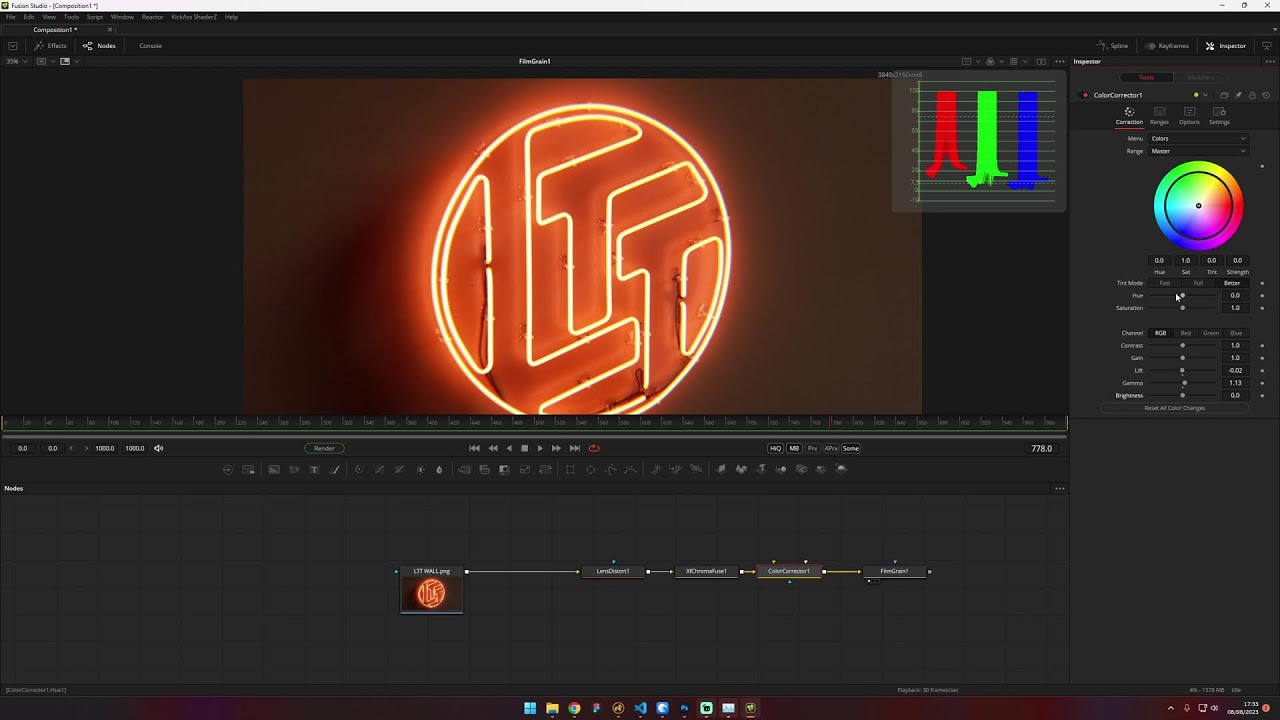
Task: Select the LensDistort1 node
Action: (x=613, y=571)
